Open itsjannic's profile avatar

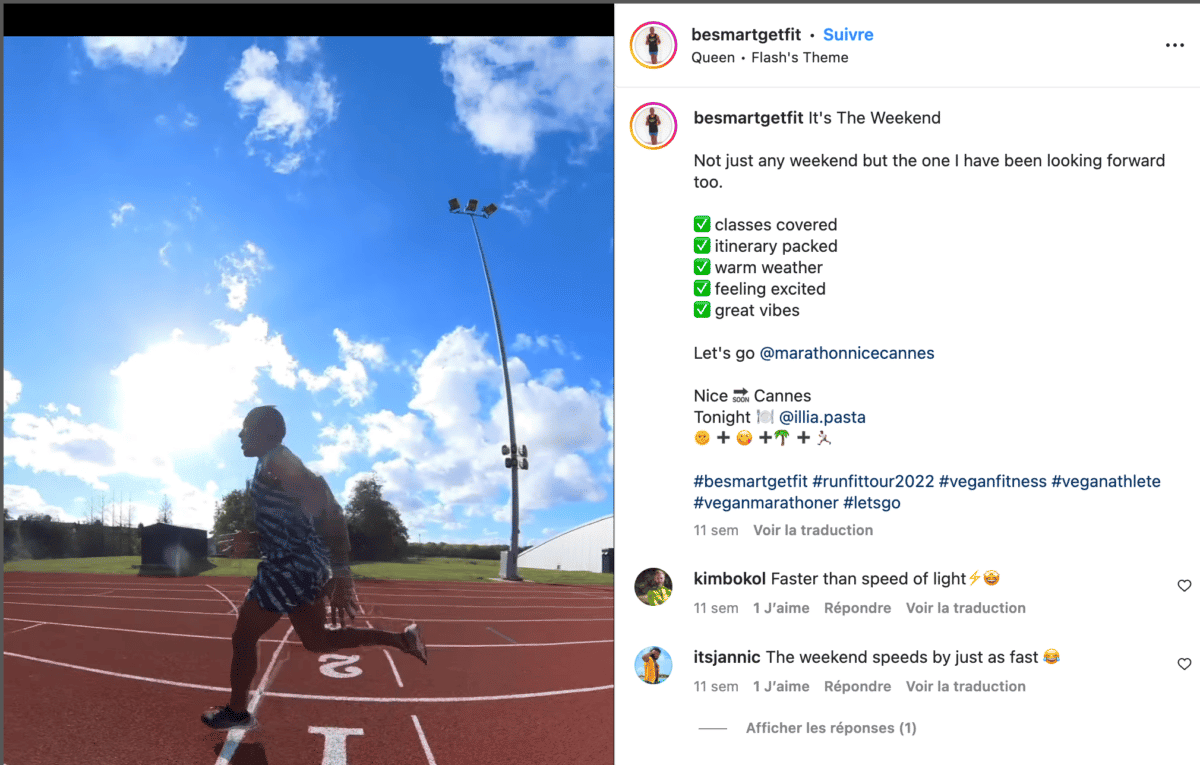point(653,665)
